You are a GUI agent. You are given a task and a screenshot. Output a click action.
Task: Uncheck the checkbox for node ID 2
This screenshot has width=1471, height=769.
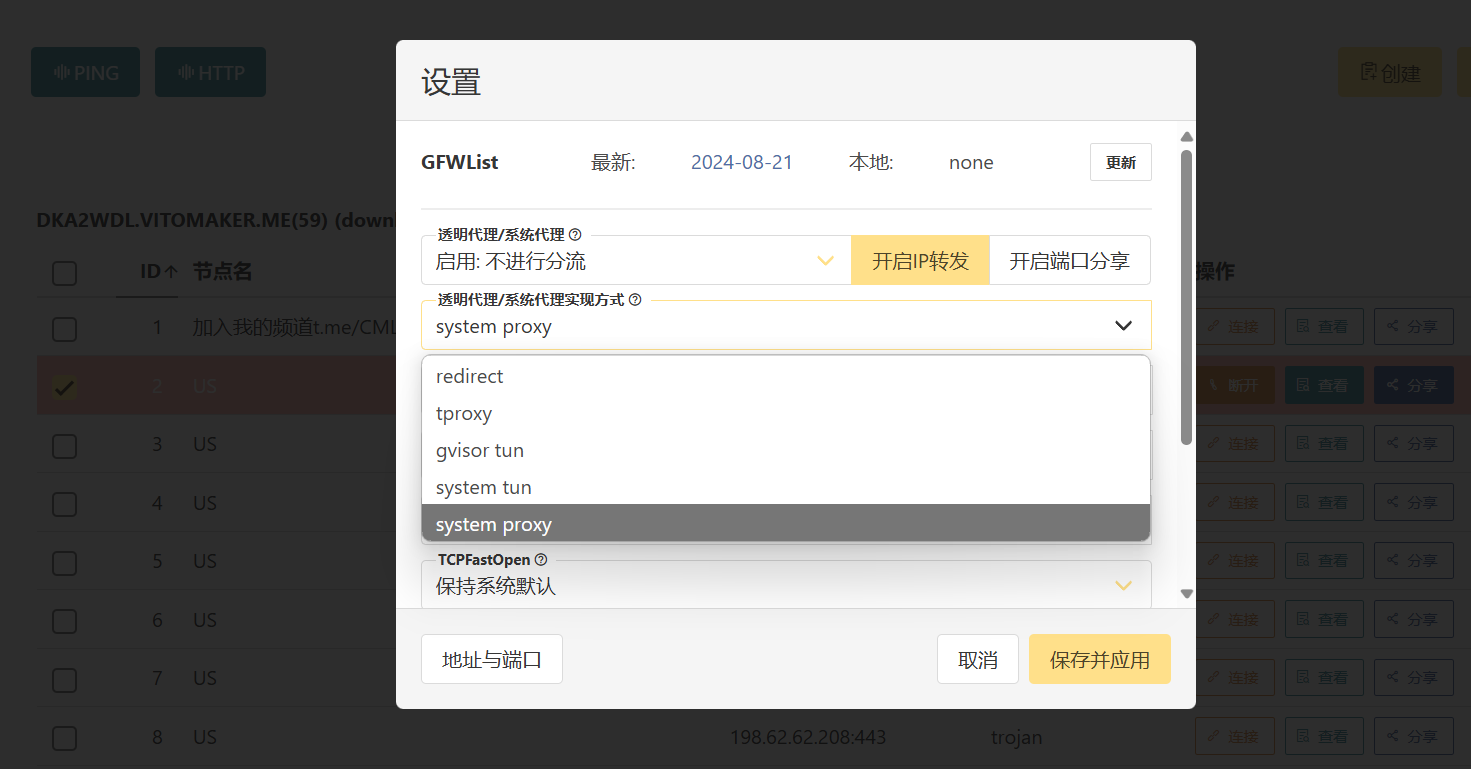point(64,386)
